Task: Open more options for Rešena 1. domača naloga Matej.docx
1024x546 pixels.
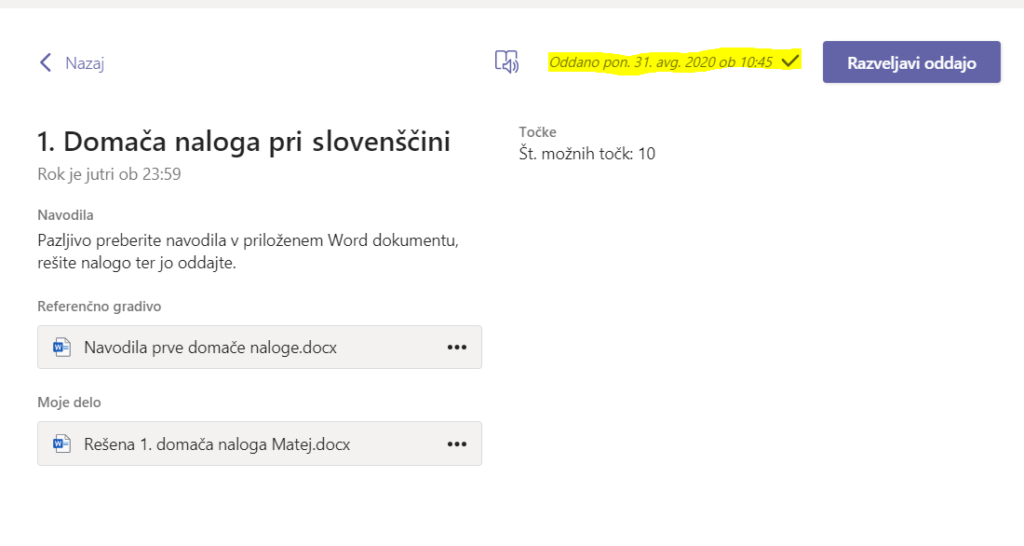Action: click(456, 443)
